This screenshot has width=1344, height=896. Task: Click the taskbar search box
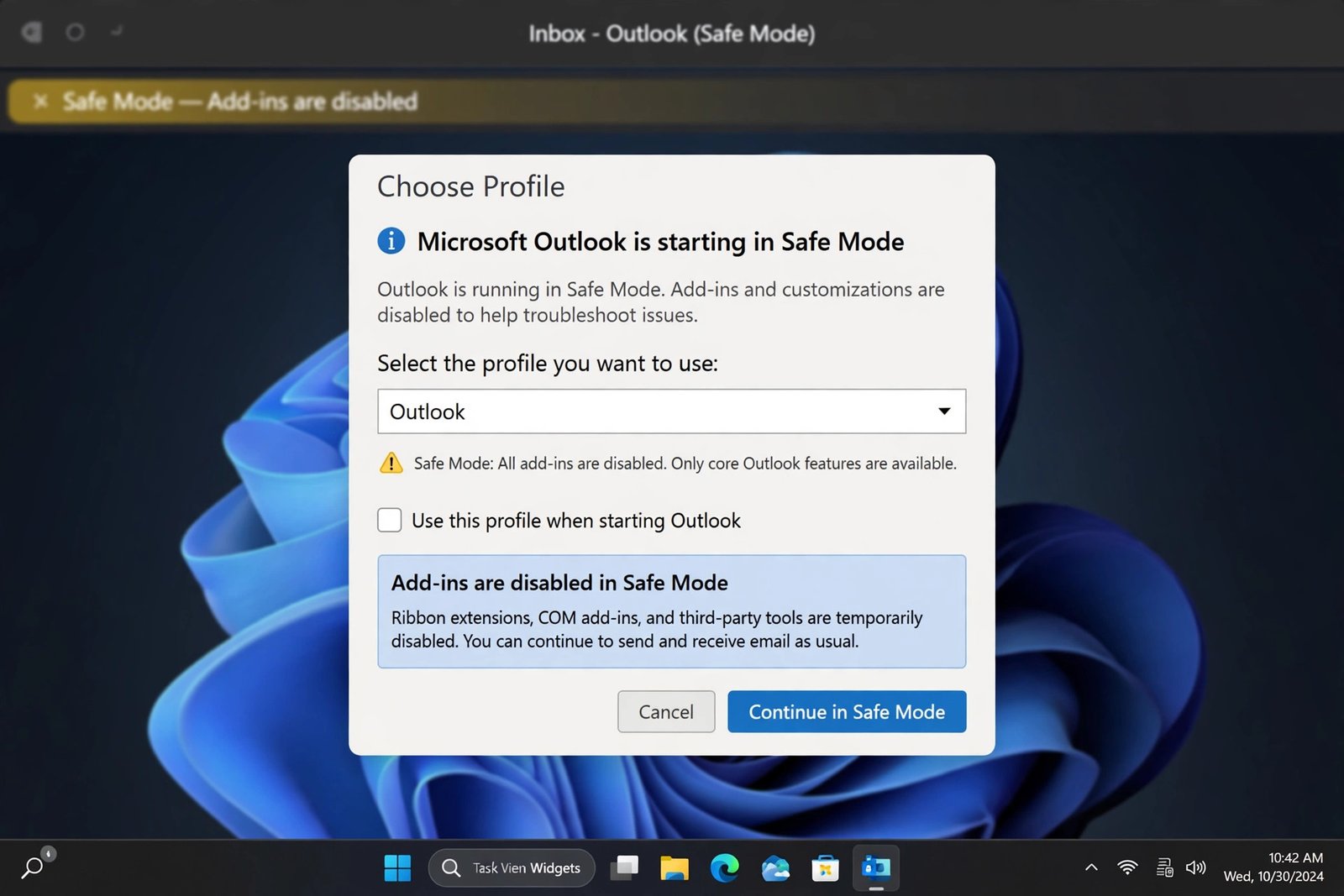[x=512, y=867]
